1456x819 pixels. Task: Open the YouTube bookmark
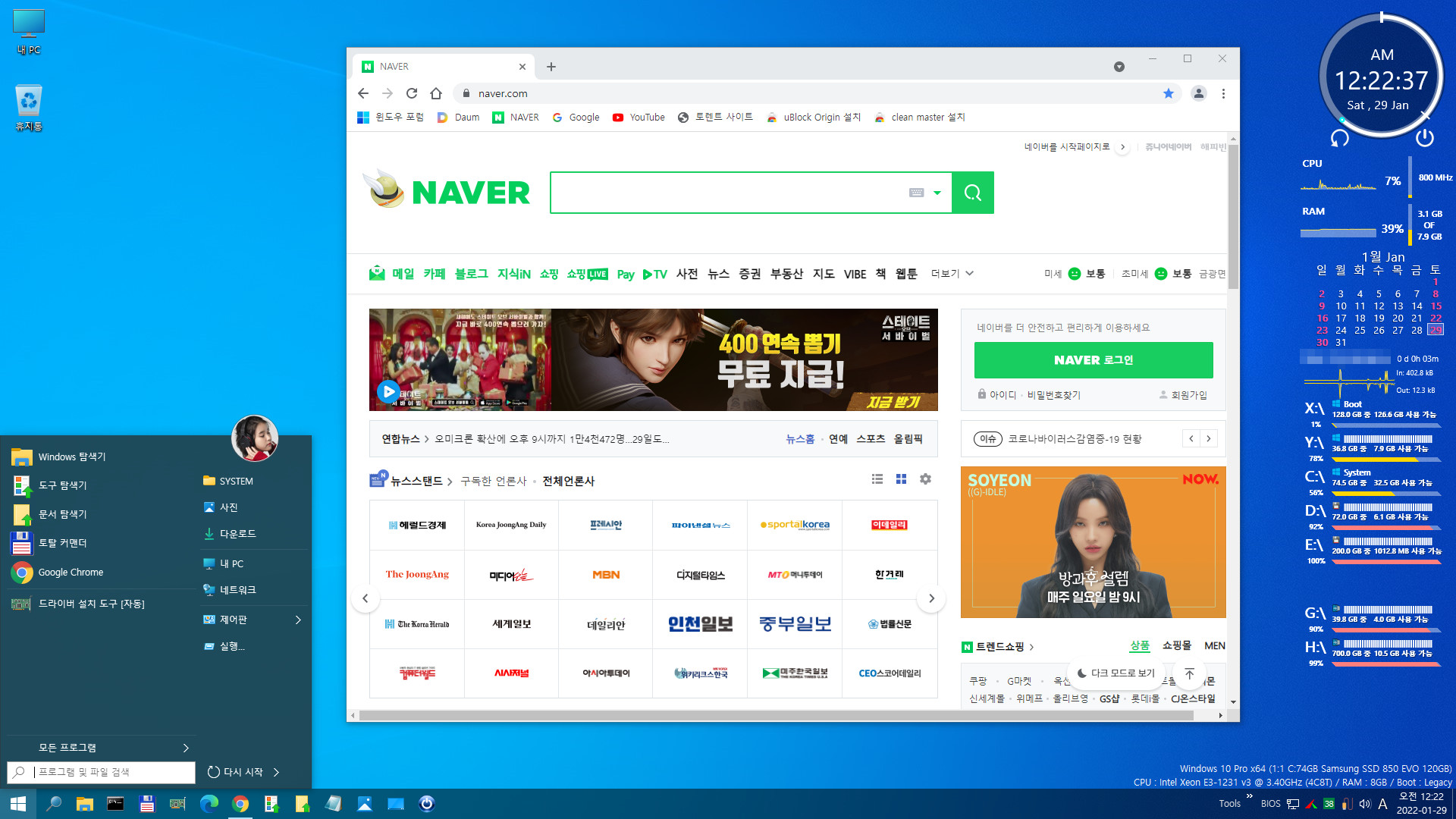tap(639, 118)
